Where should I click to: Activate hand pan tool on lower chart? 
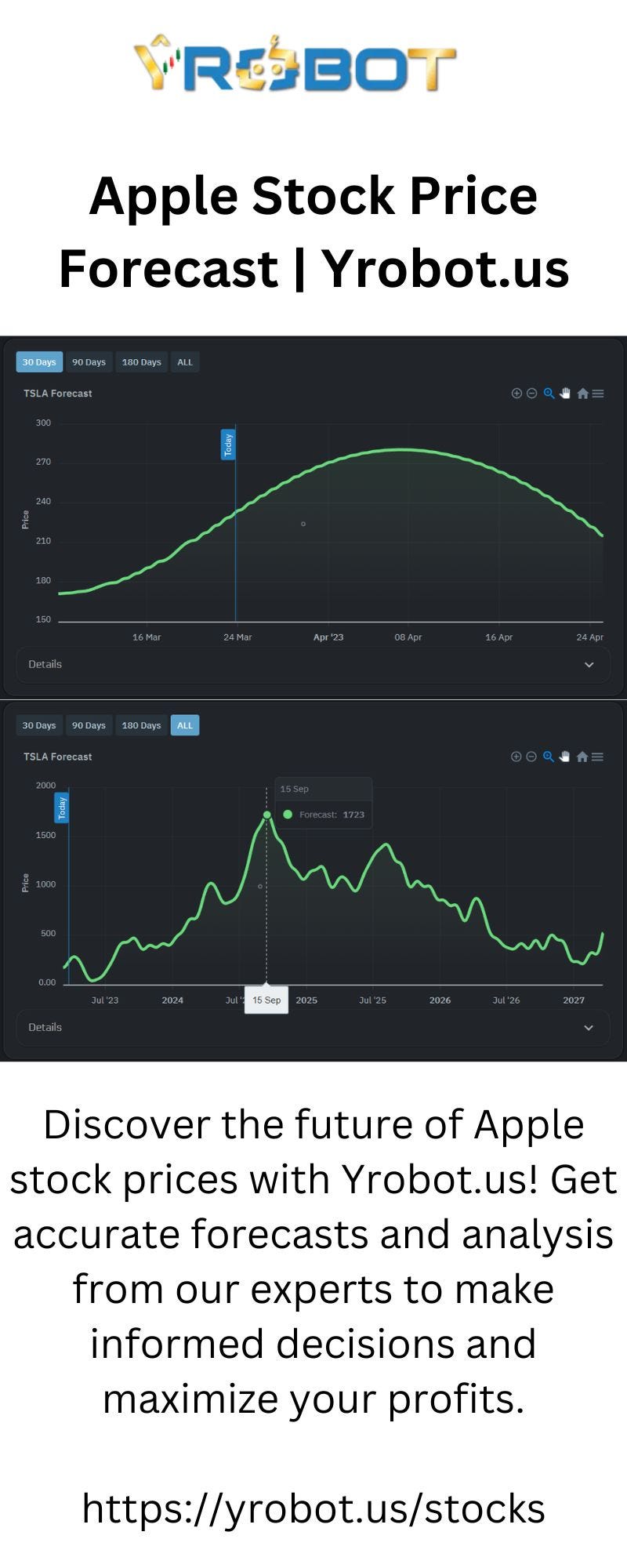(565, 757)
